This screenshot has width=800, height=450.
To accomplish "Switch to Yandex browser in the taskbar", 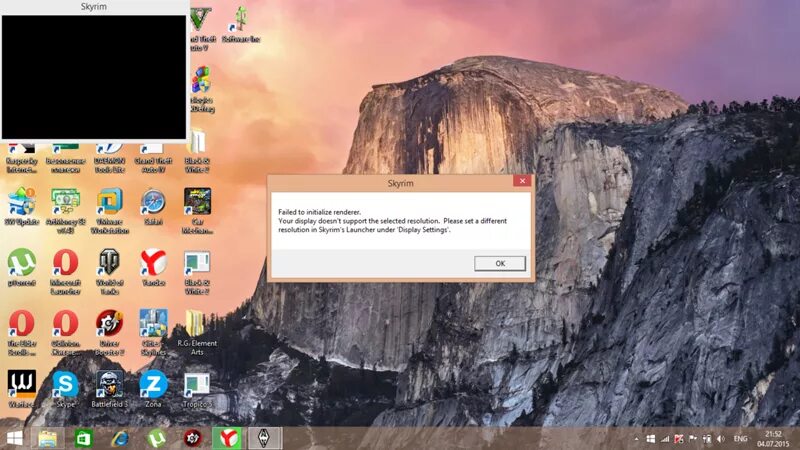I will pos(227,438).
